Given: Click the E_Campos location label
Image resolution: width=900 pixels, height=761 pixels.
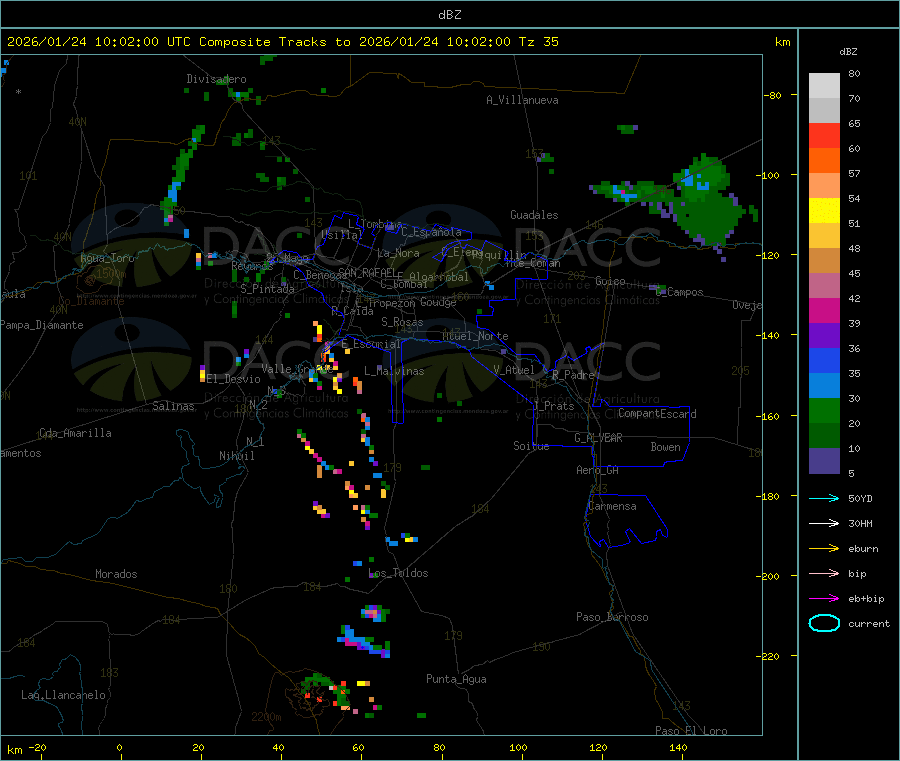Looking at the screenshot, I should tap(679, 292).
